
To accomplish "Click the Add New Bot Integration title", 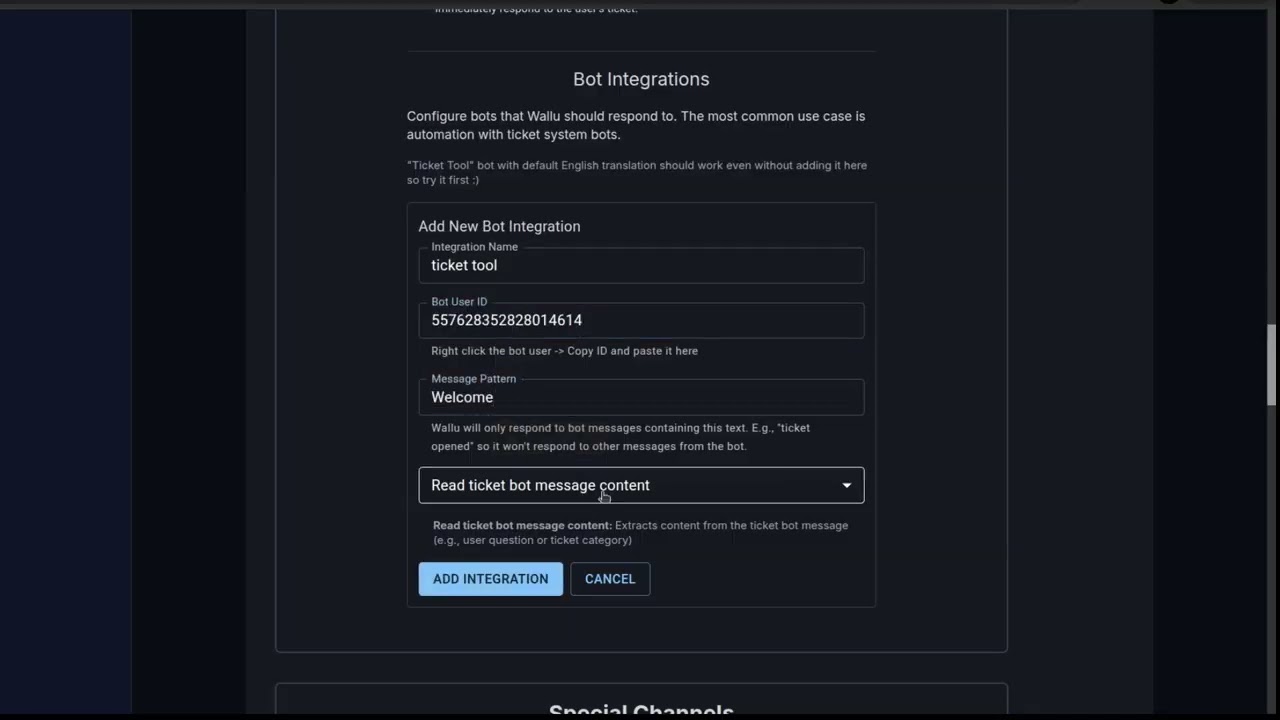I will [x=499, y=226].
